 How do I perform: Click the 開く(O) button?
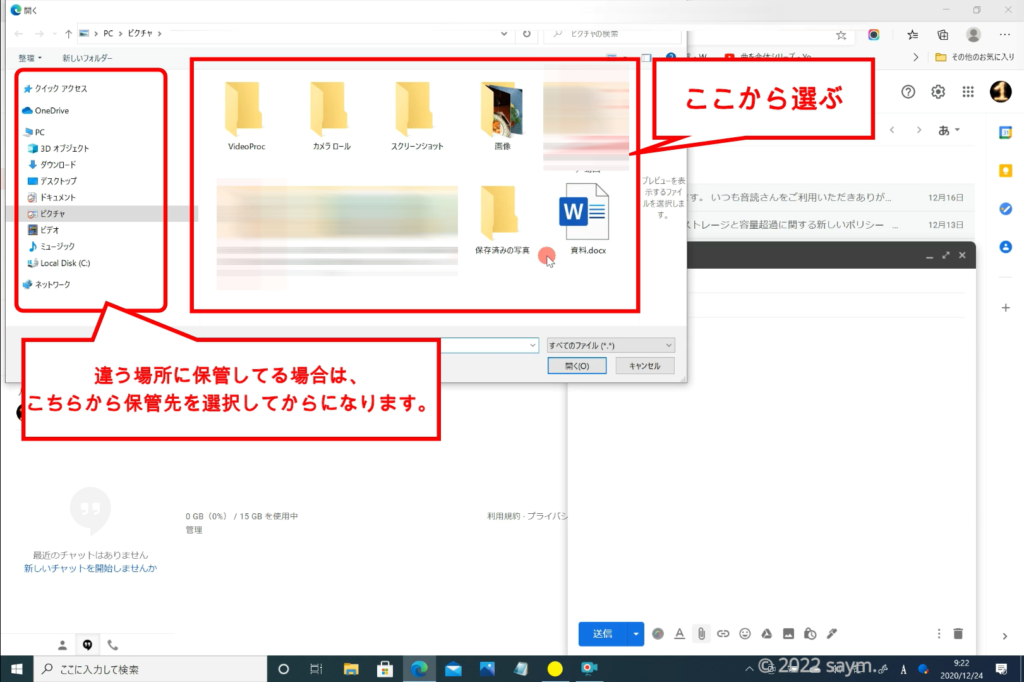577,366
